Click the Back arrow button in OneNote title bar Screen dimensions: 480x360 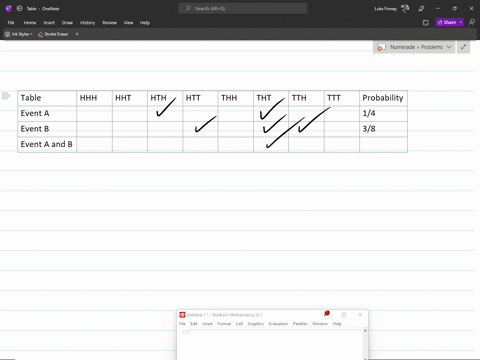[x=20, y=9]
